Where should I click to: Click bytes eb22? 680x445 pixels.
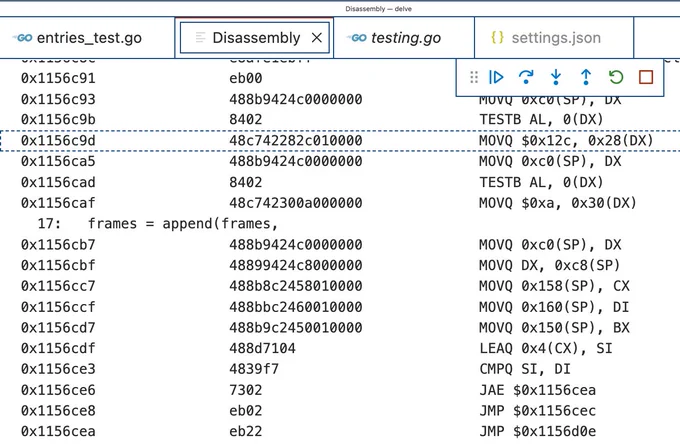tap(245, 431)
